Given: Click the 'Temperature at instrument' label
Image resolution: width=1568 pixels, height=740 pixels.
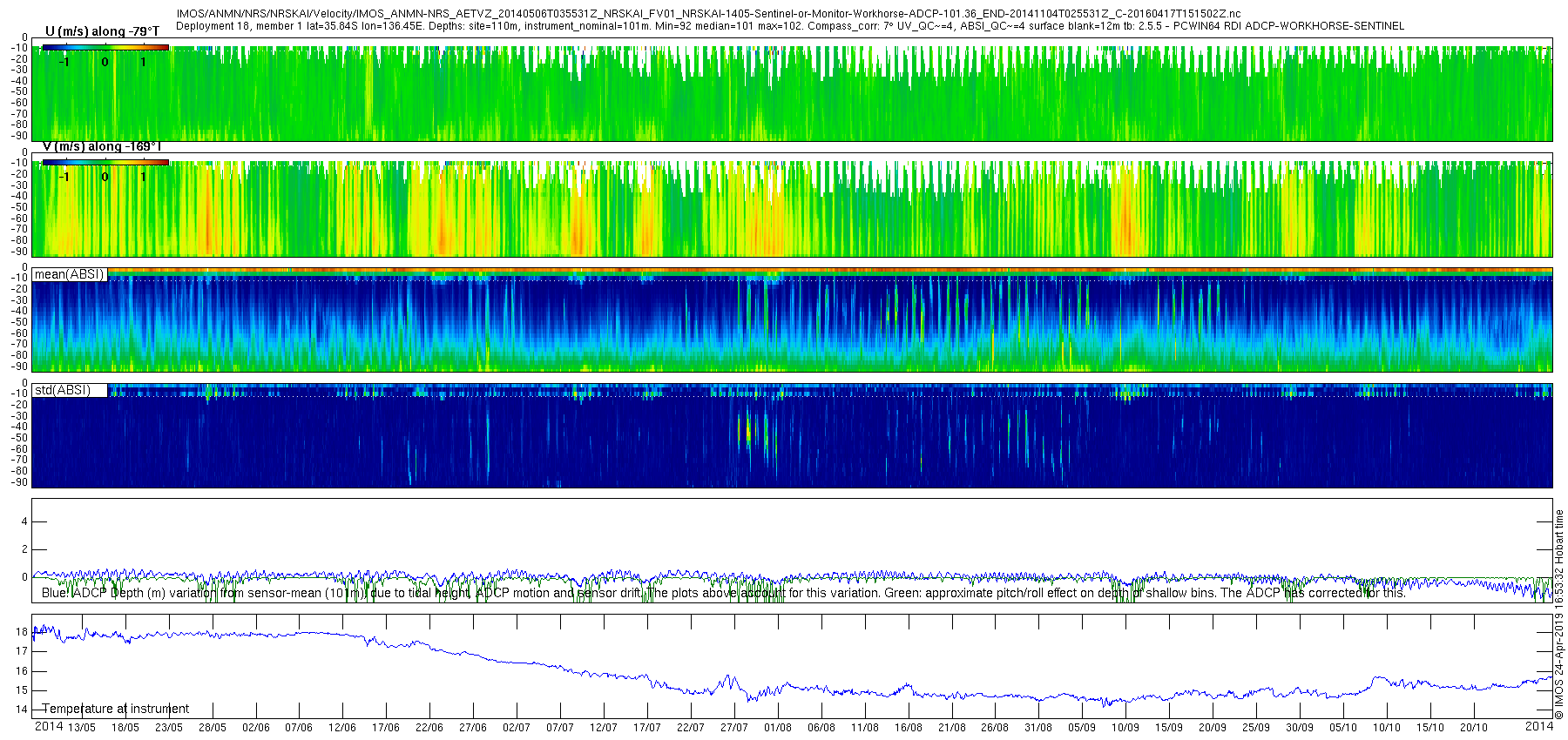Looking at the screenshot, I should [x=116, y=709].
